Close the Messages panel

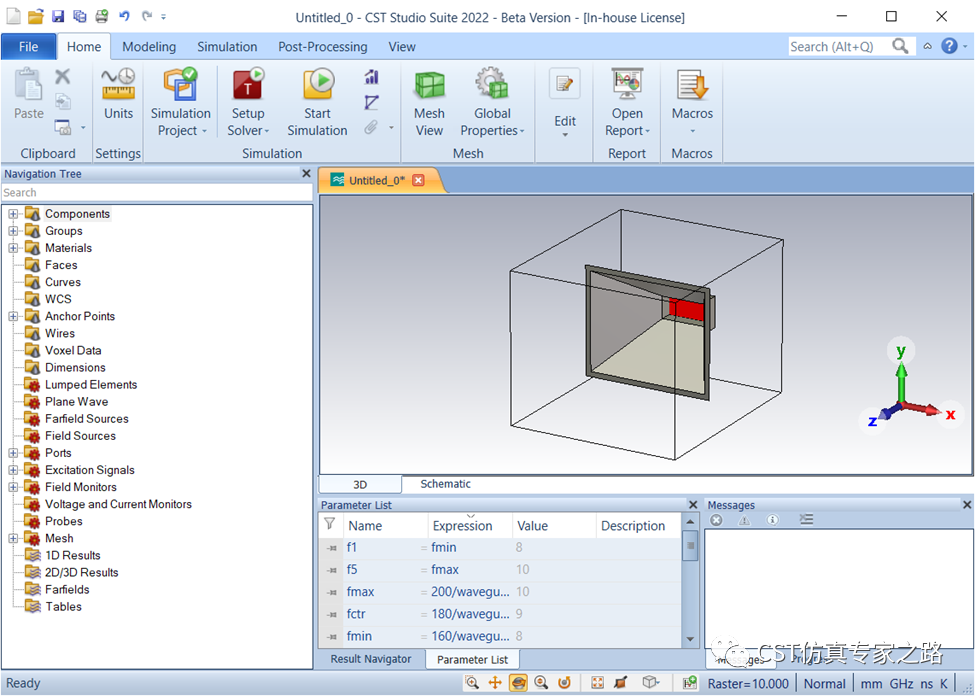[967, 504]
